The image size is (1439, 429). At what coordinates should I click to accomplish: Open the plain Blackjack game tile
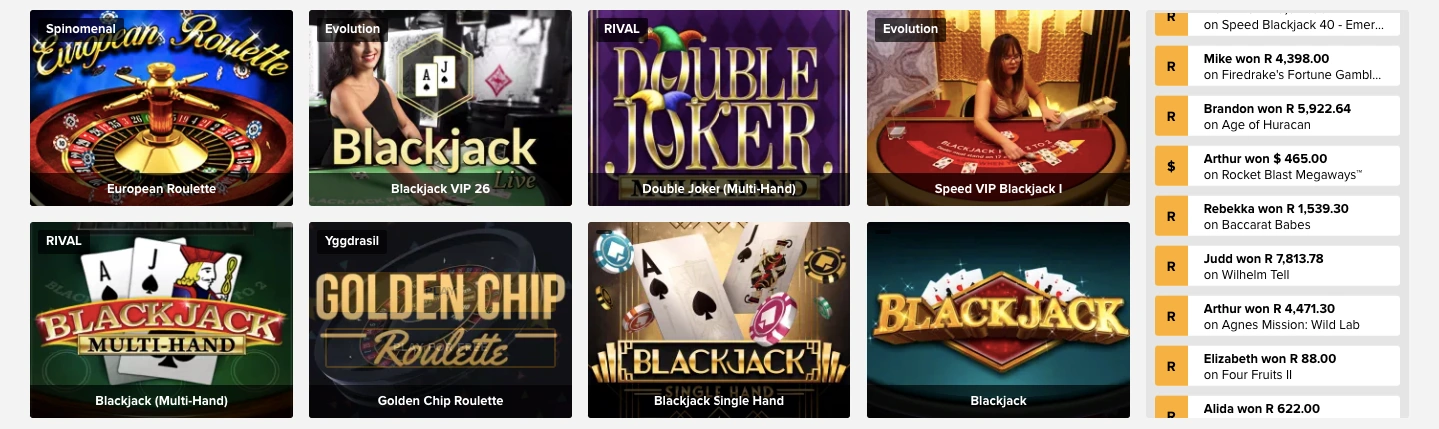coord(998,320)
